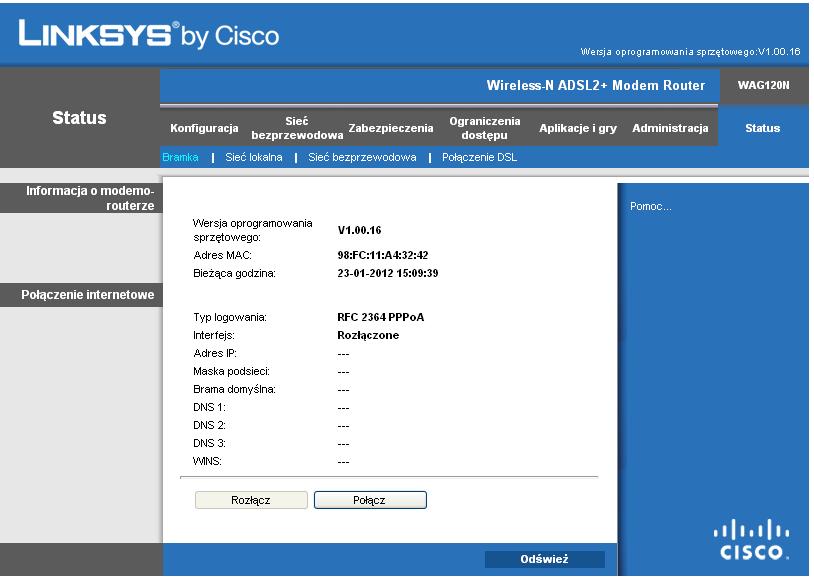Switch to the Zabezpieczenia tab
This screenshot has width=814, height=580.
click(390, 128)
